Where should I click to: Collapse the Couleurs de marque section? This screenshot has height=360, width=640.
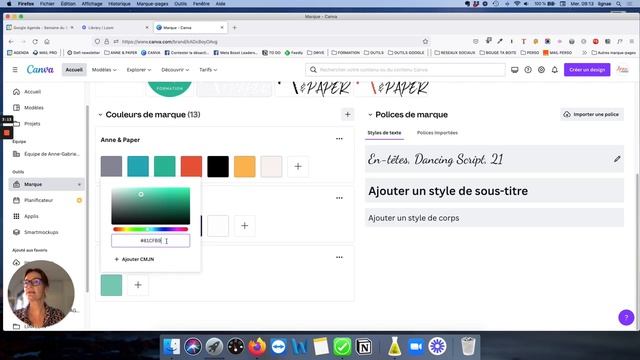pyautogui.click(x=100, y=115)
